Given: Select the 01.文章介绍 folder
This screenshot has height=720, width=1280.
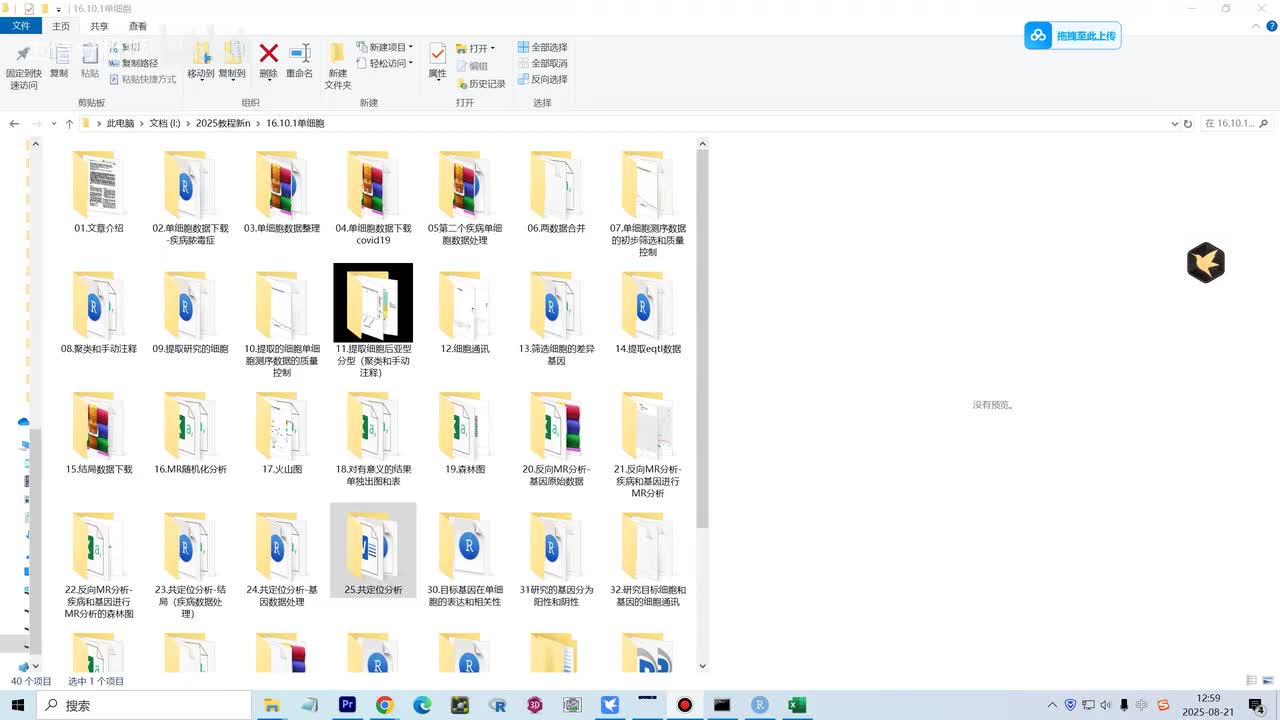Looking at the screenshot, I should point(99,192).
